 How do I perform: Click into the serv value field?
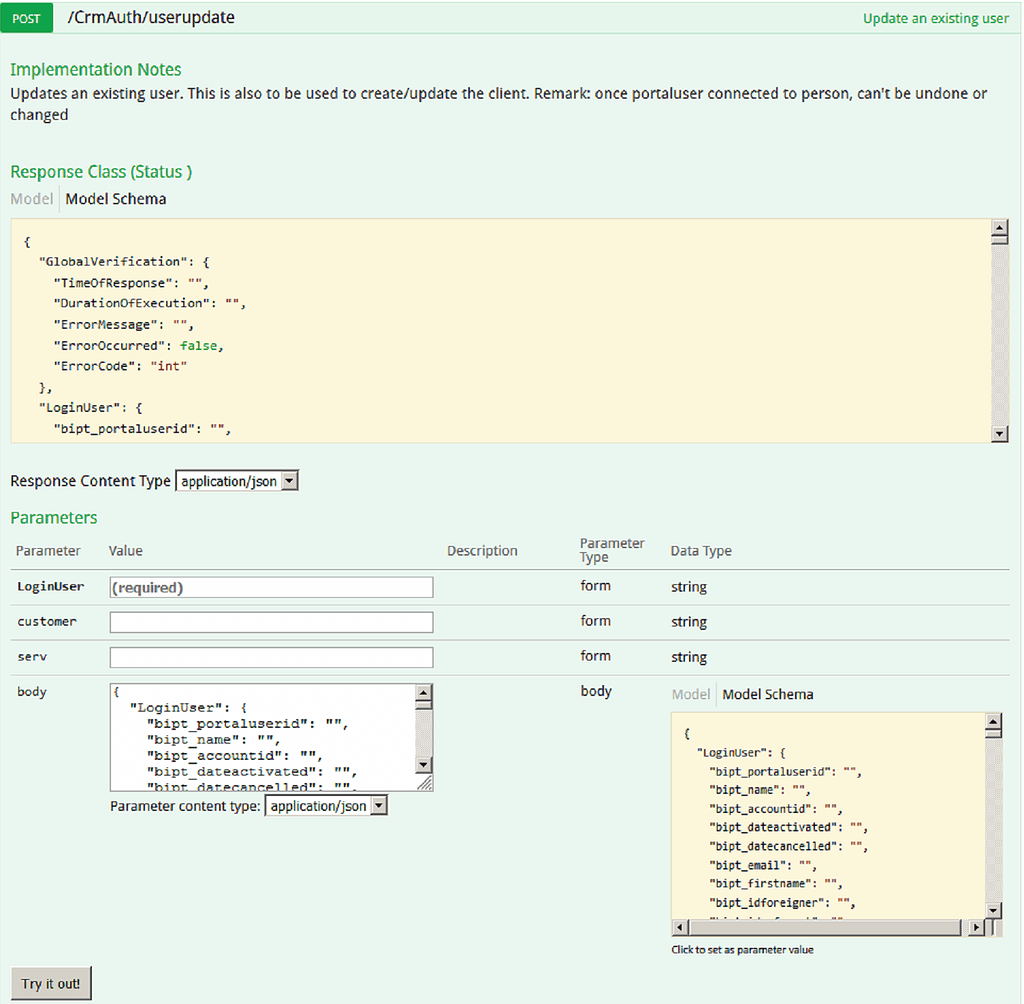coord(271,657)
